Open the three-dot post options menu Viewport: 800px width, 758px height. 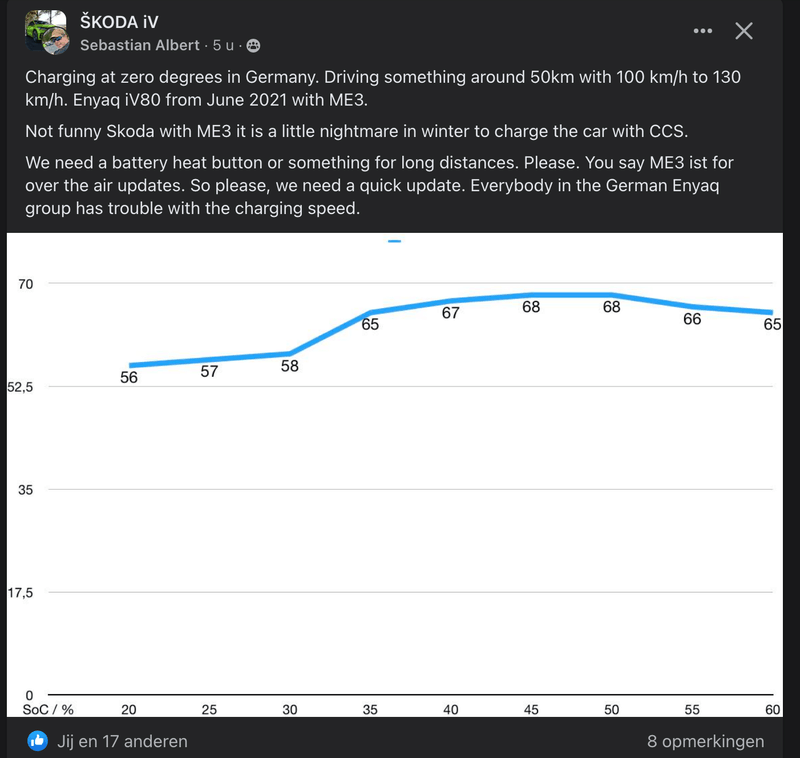click(x=703, y=31)
